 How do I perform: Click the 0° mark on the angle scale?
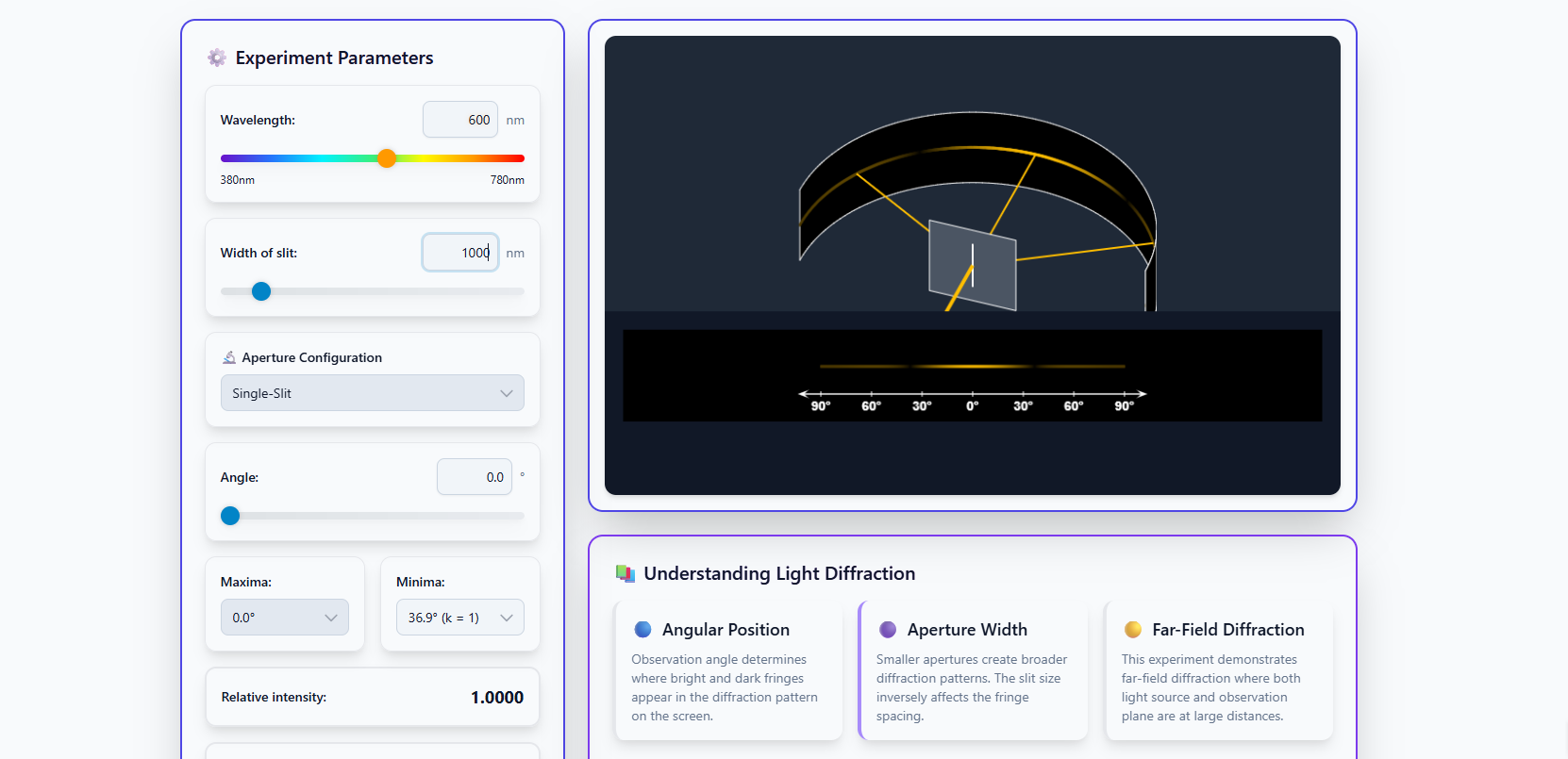(973, 405)
